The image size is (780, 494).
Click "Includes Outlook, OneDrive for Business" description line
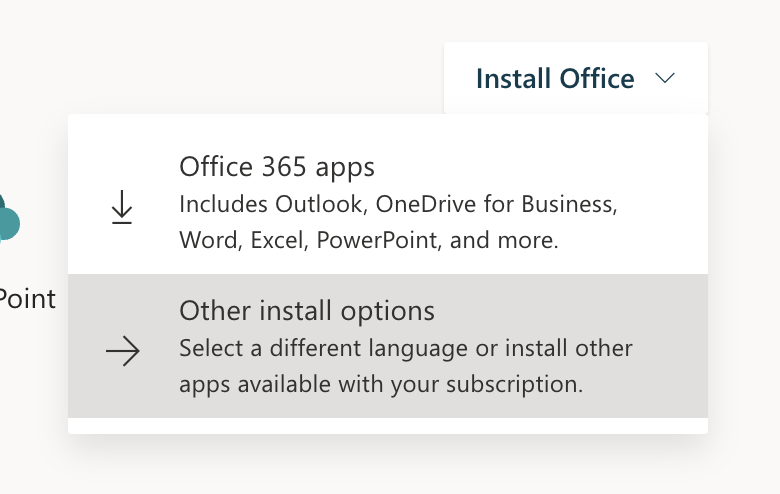[x=398, y=204]
